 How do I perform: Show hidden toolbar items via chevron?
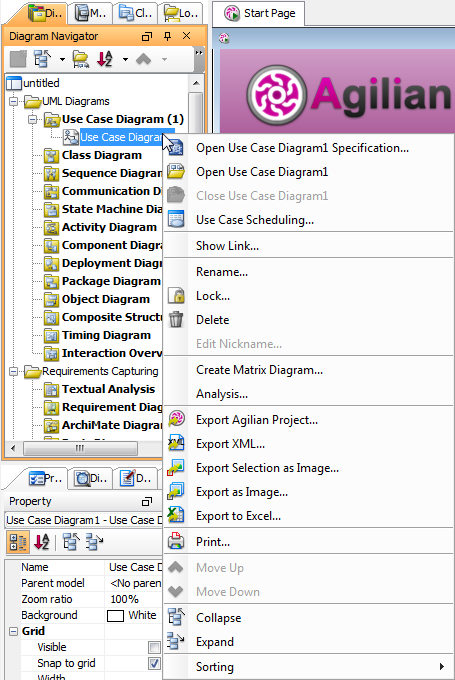pos(199,53)
